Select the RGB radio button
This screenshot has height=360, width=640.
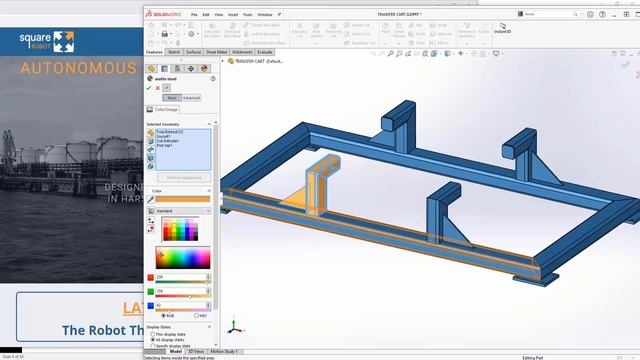coord(164,316)
